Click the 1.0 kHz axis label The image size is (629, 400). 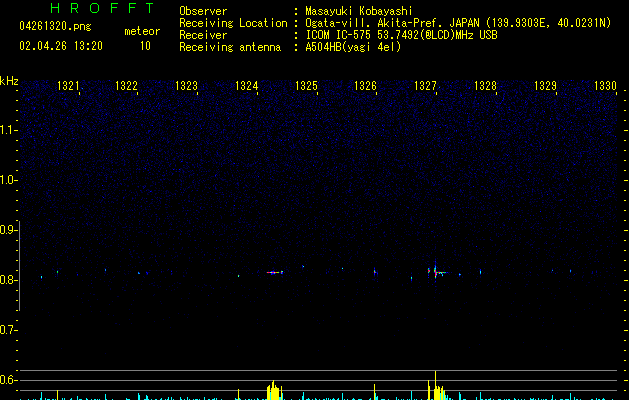[x=8, y=180]
